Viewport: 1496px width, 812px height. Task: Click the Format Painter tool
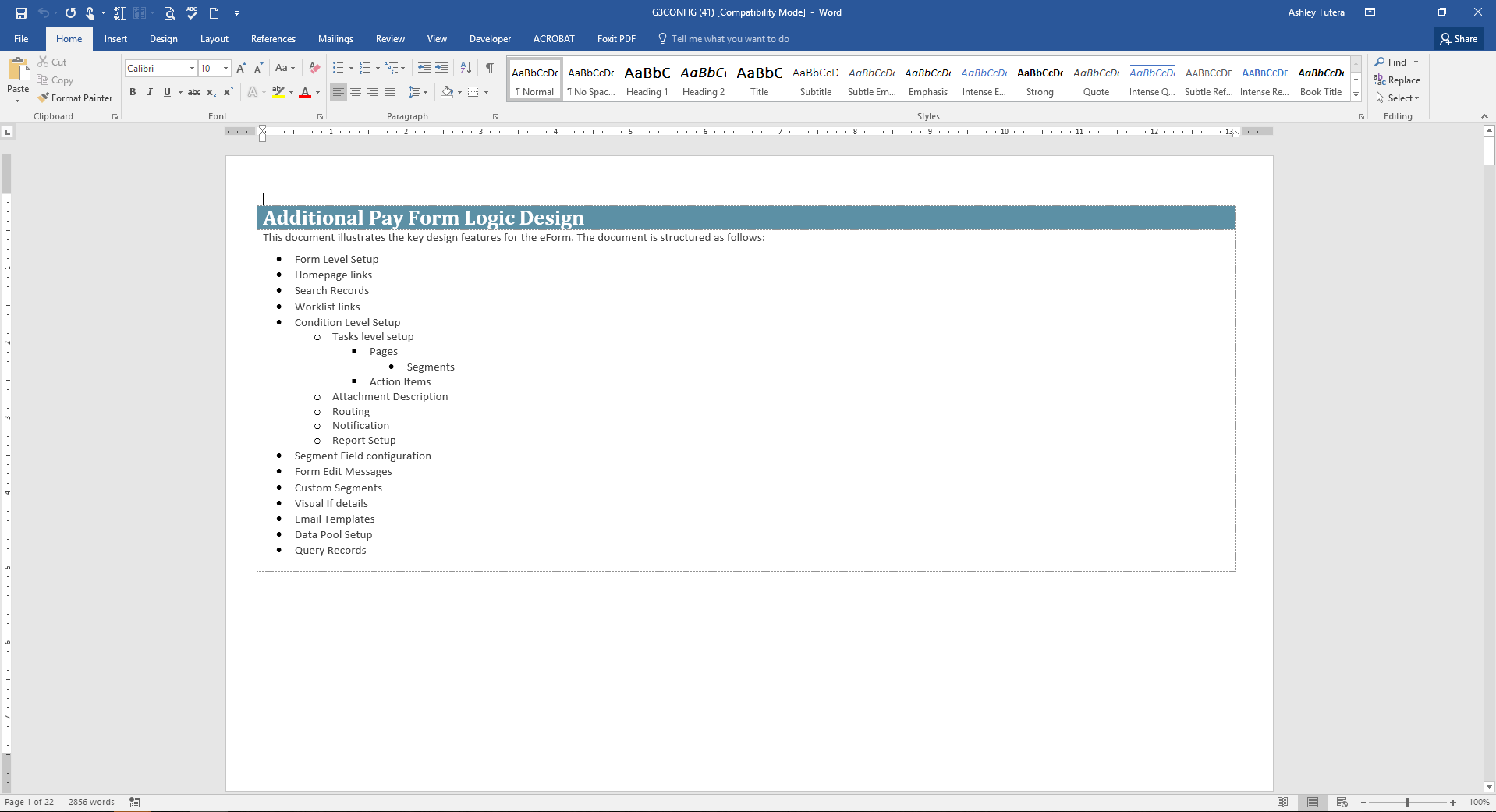[75, 98]
